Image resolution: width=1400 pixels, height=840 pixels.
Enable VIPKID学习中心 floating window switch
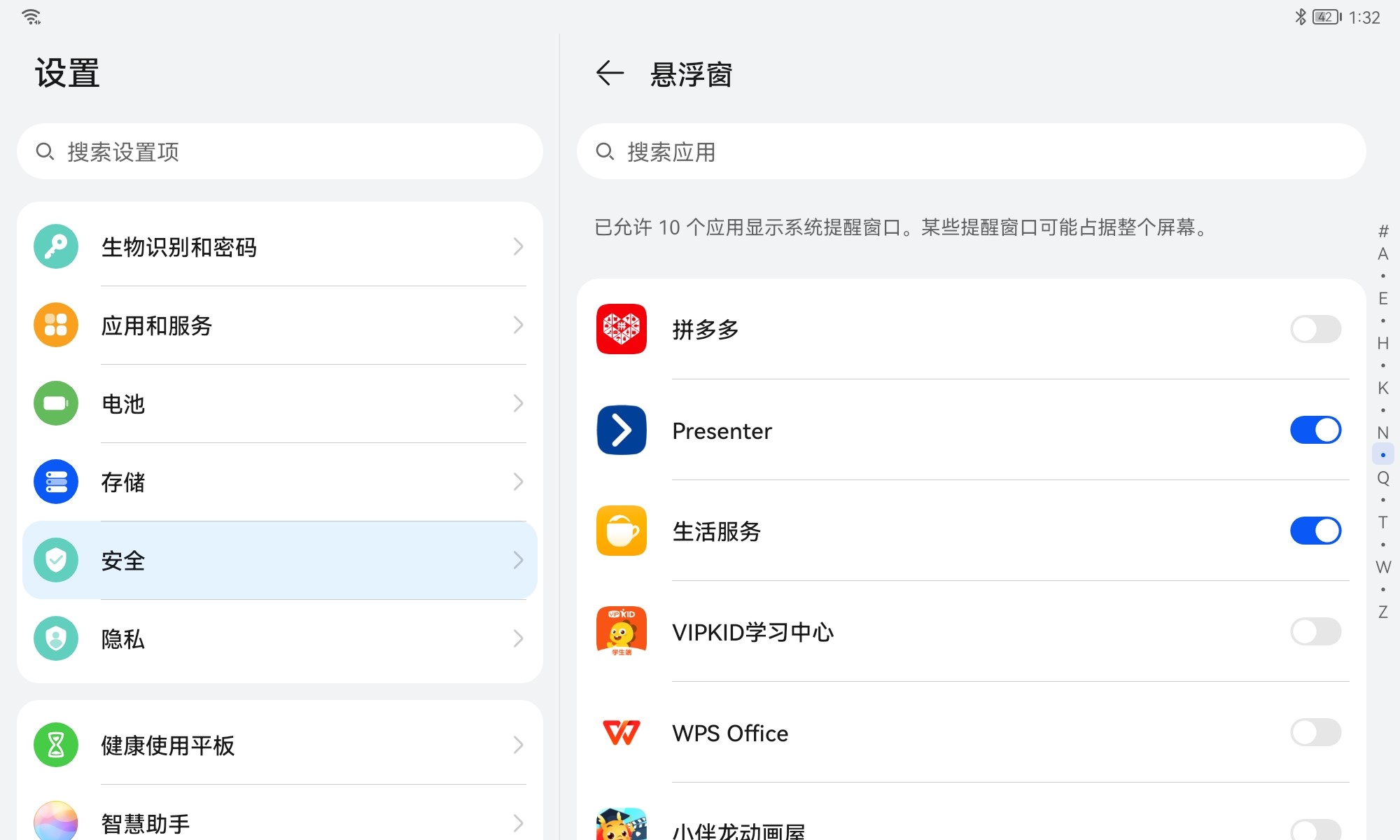pyautogui.click(x=1316, y=631)
